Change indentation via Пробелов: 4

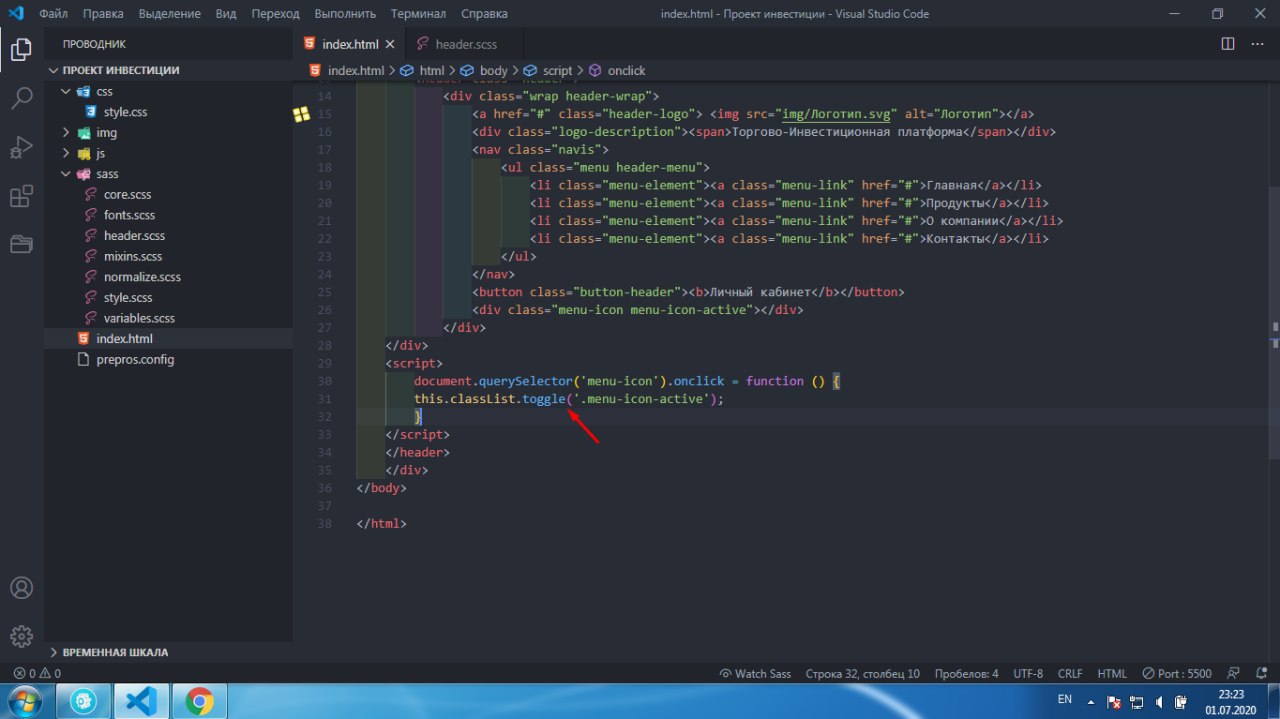click(966, 674)
